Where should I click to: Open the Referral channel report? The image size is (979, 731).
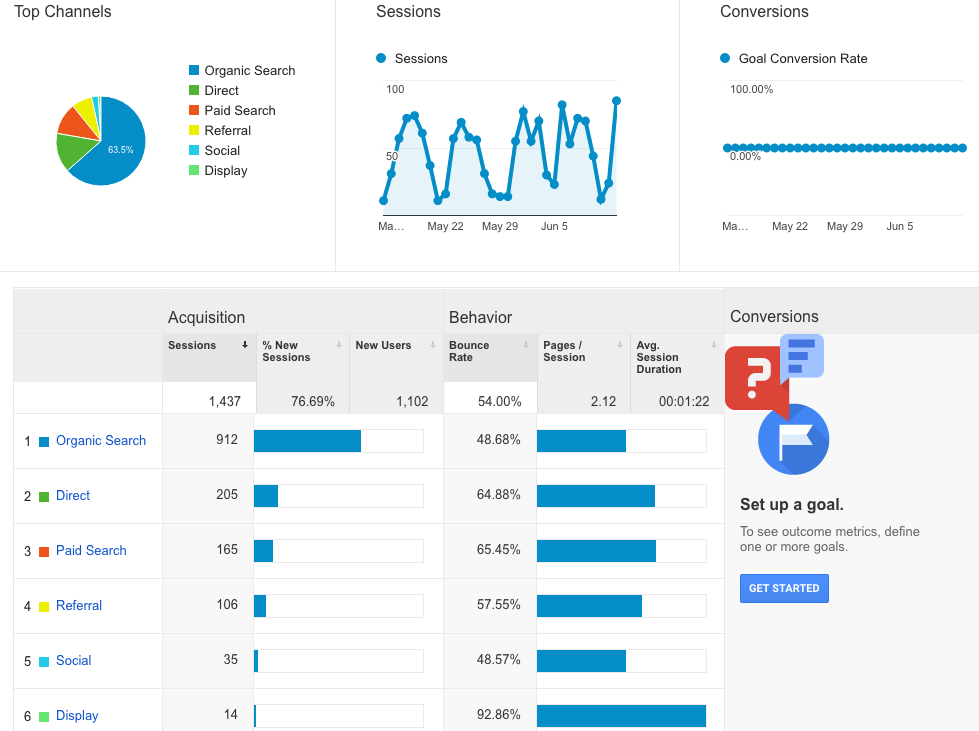pyautogui.click(x=78, y=605)
